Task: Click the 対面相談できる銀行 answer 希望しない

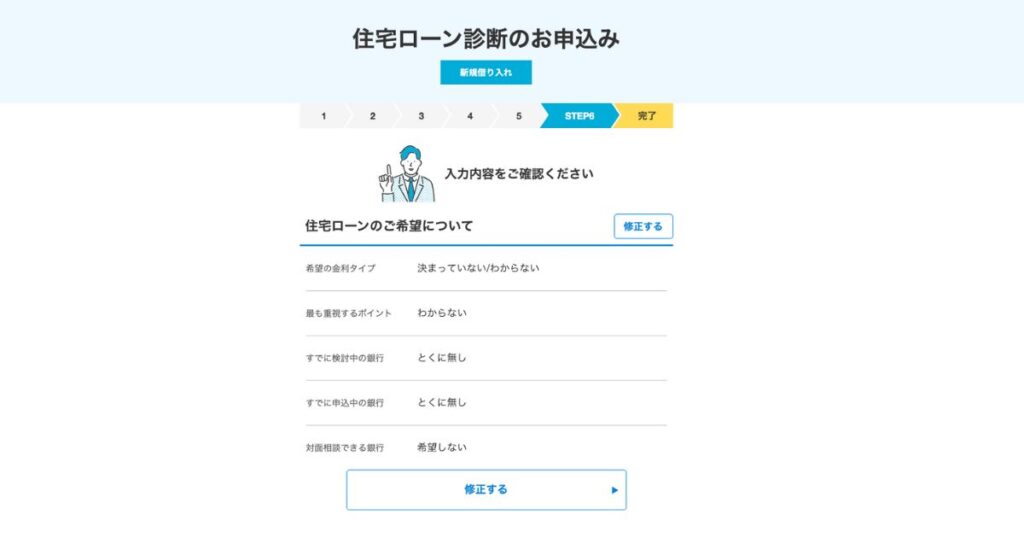Action: (x=442, y=447)
